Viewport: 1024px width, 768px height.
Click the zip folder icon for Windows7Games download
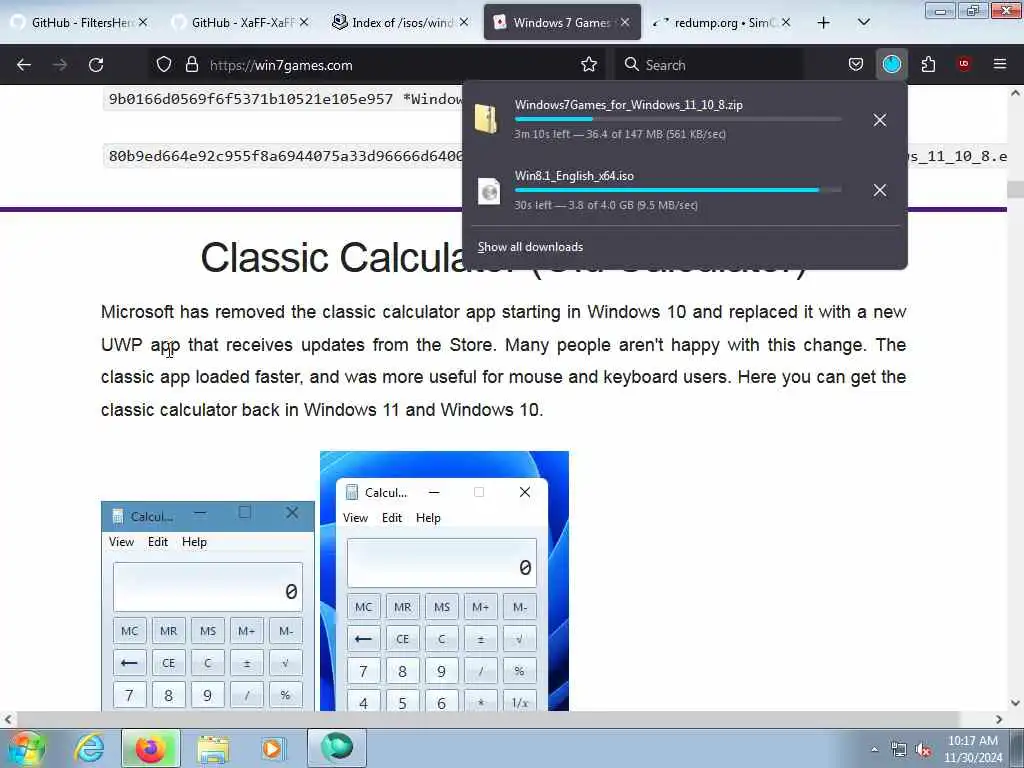487,119
